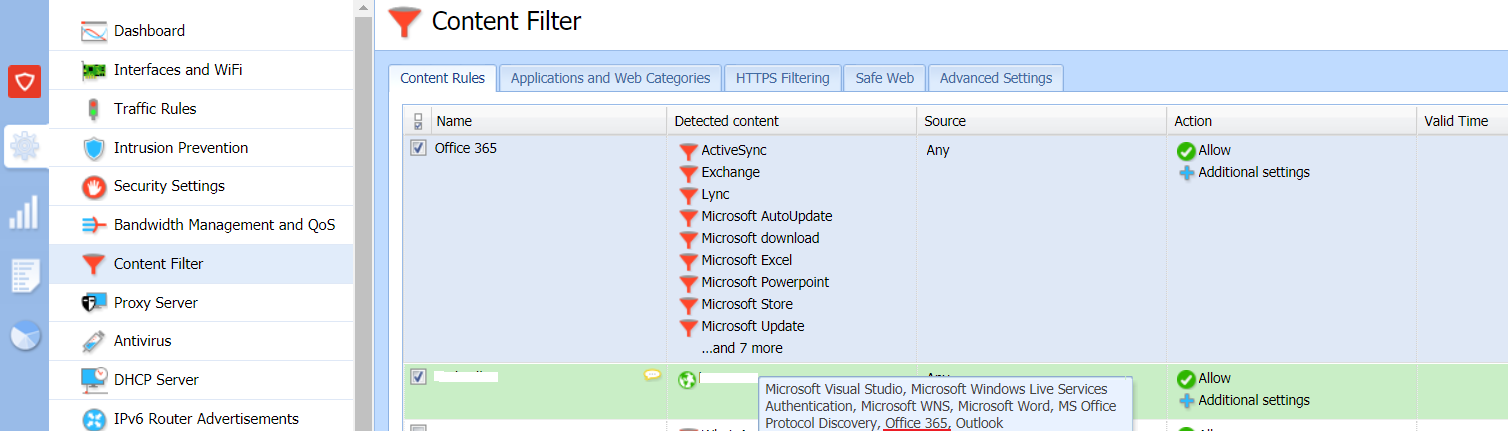Viewport: 1508px width, 431px height.
Task: Open the pie chart statistics section
Action: [x=24, y=336]
